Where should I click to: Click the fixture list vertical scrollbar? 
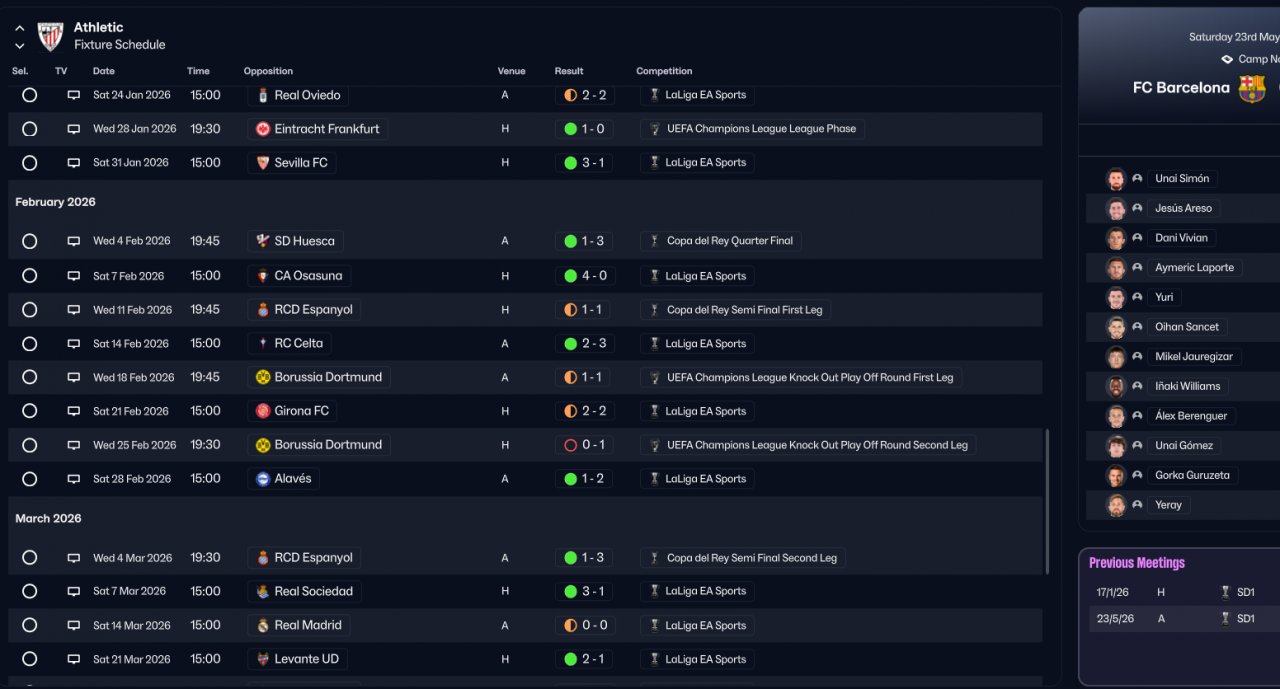[x=1047, y=500]
